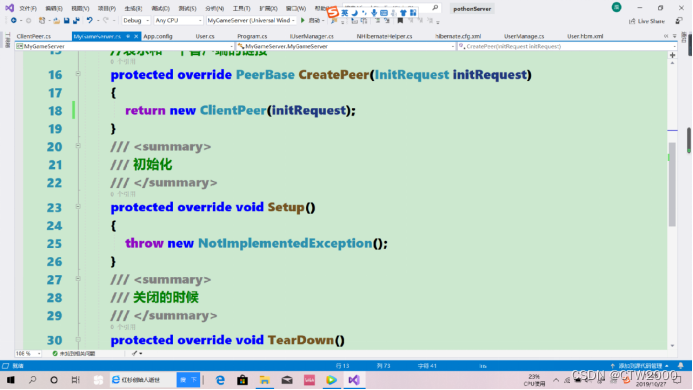Undo the last edit
Screen dimensions: 693x390
click(x=90, y=20)
